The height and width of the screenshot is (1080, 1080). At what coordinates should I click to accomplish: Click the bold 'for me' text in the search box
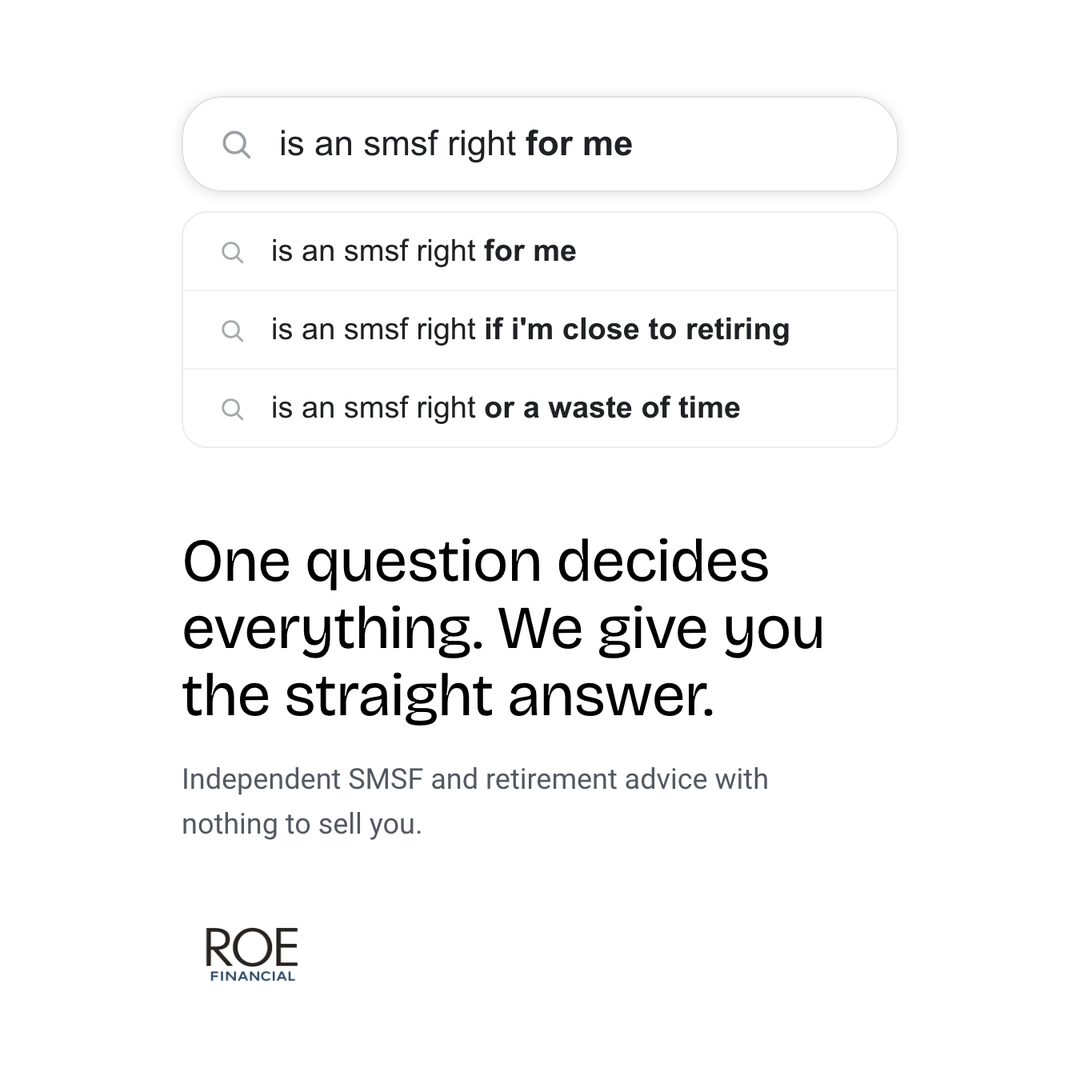579,144
